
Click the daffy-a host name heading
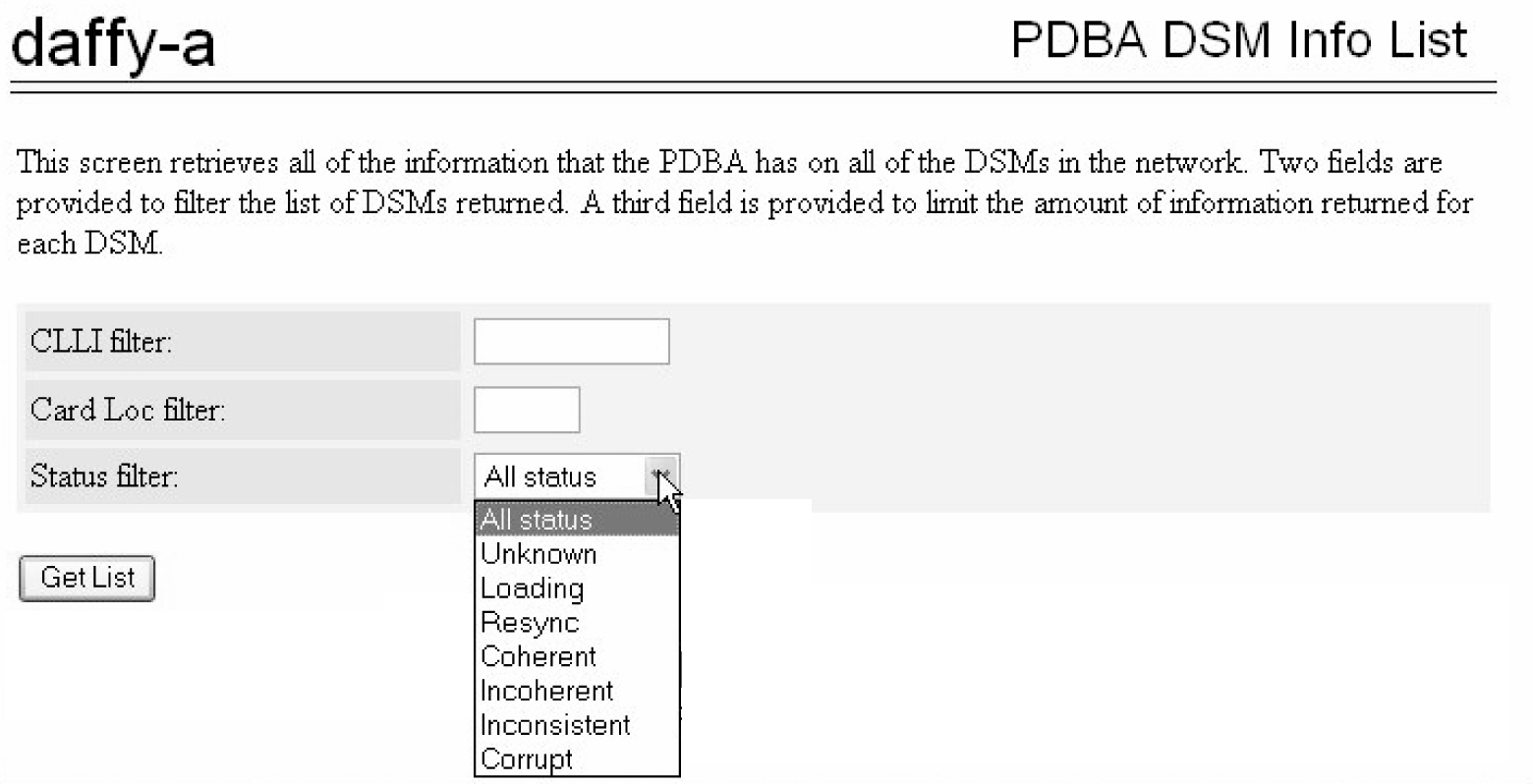112,44
